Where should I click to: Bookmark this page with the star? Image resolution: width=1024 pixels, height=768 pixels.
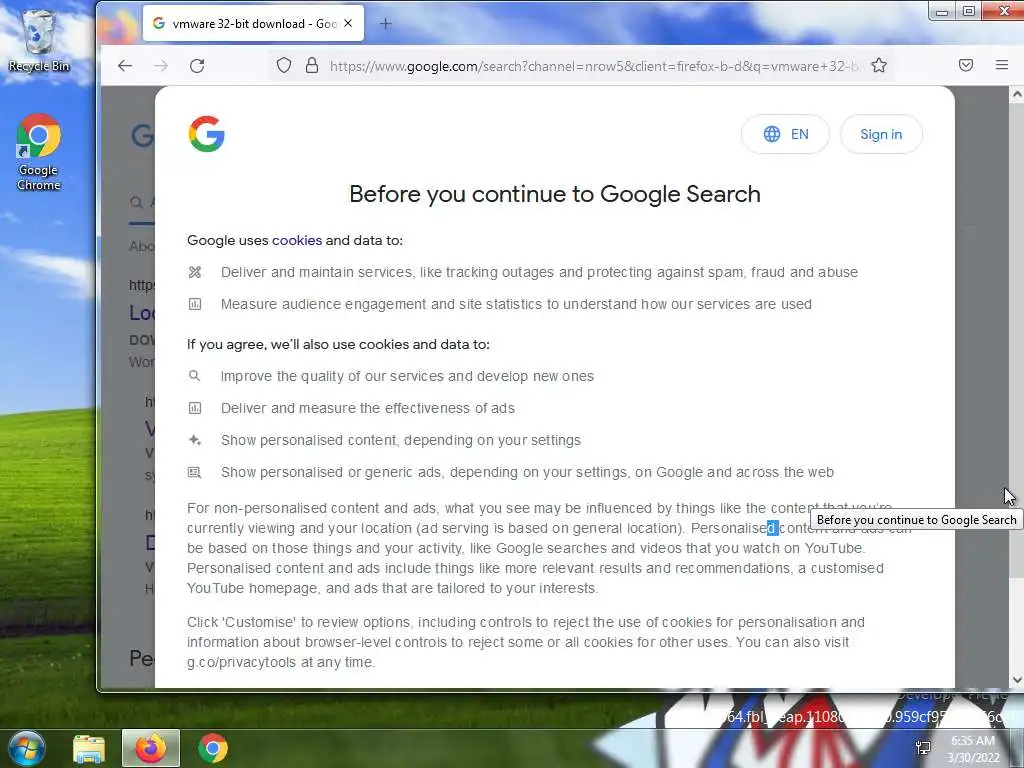(879, 65)
